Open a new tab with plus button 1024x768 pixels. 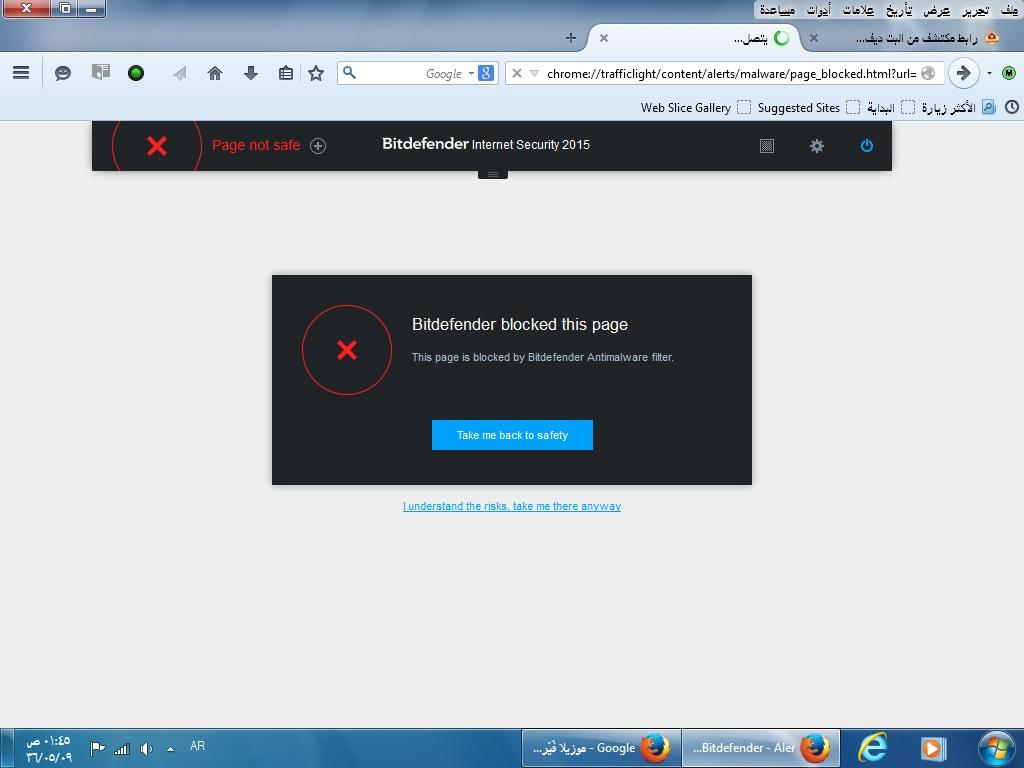[571, 38]
